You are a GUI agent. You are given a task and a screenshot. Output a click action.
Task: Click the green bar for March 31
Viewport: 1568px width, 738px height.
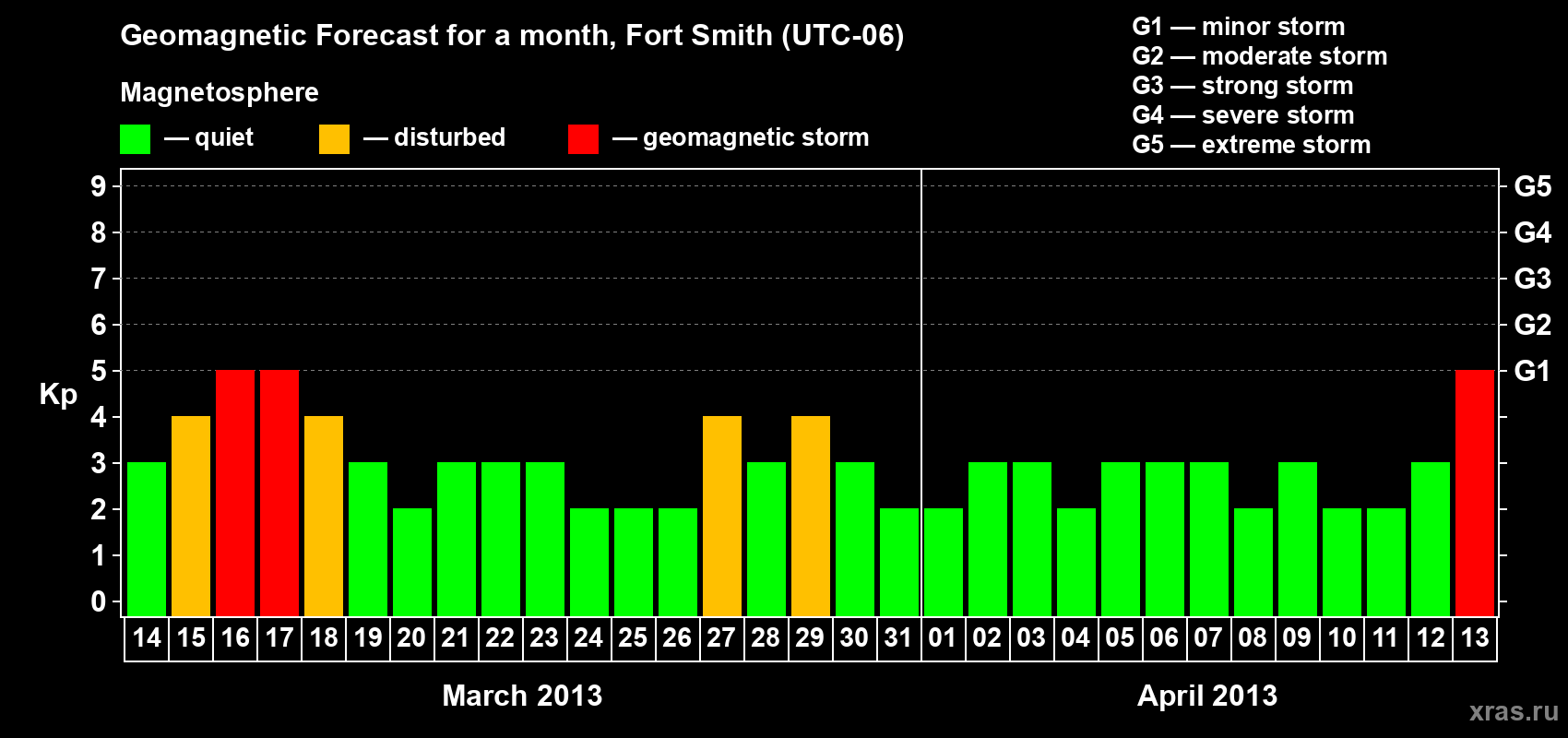899,563
